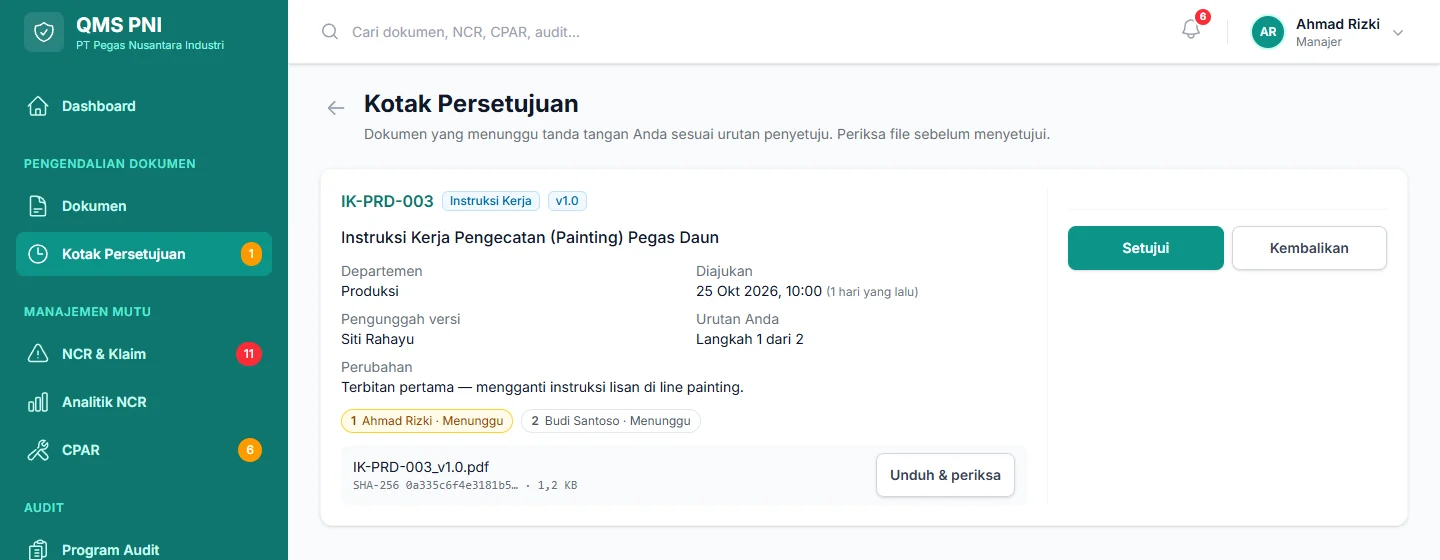Click the Instruksi Kerja tag

[x=491, y=201]
